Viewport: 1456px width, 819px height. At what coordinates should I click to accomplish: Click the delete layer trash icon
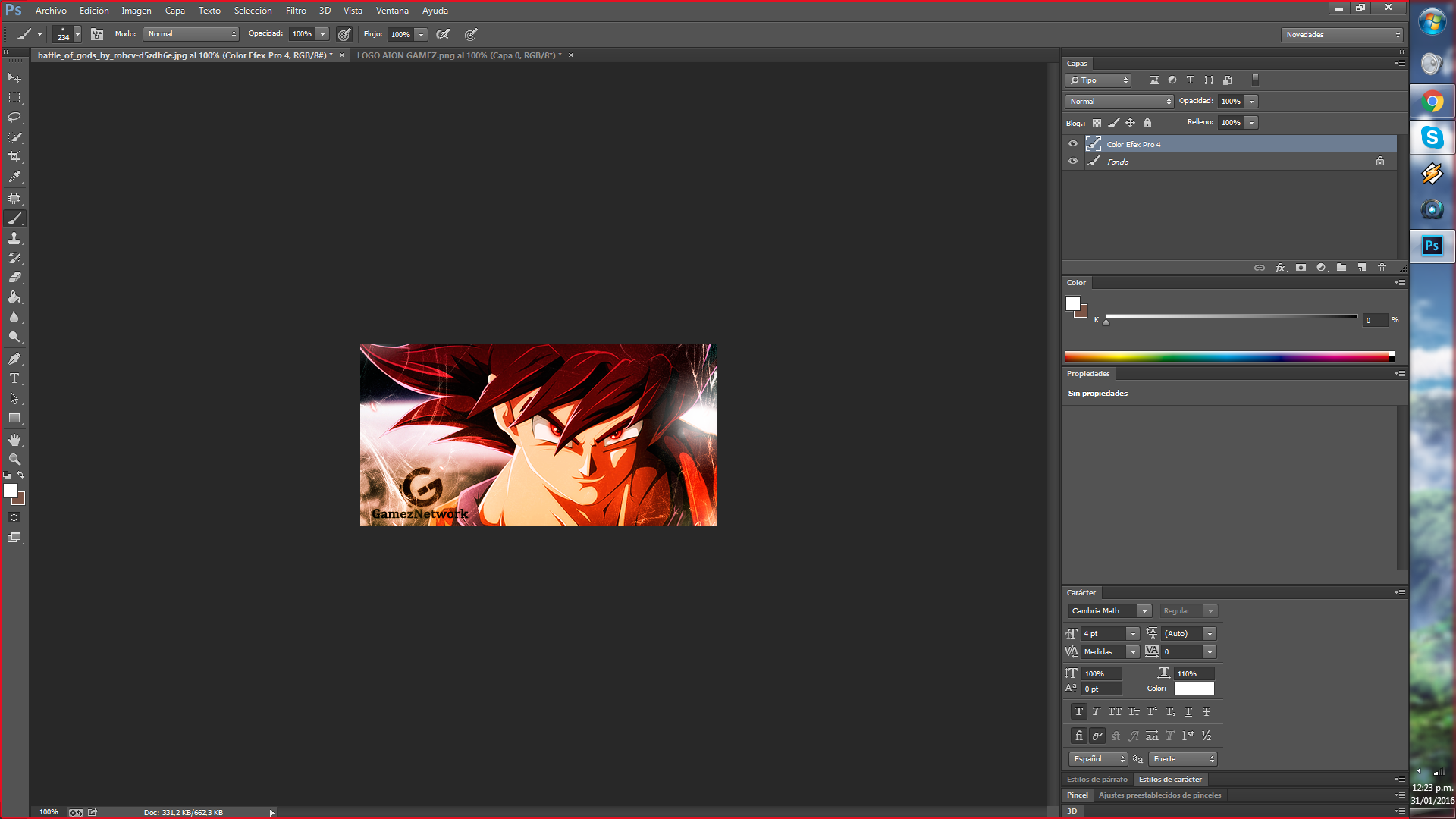1382,268
